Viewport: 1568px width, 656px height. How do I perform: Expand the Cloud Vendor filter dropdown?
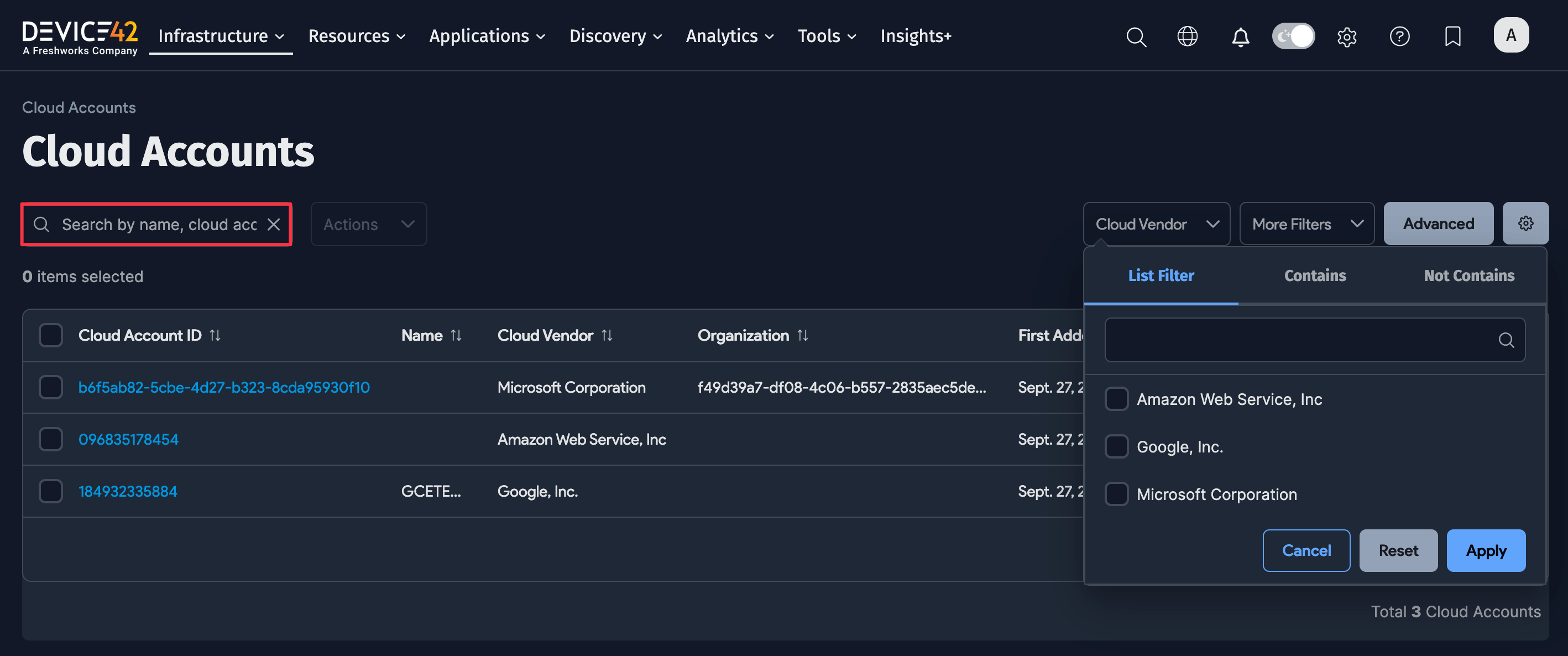tap(1156, 223)
